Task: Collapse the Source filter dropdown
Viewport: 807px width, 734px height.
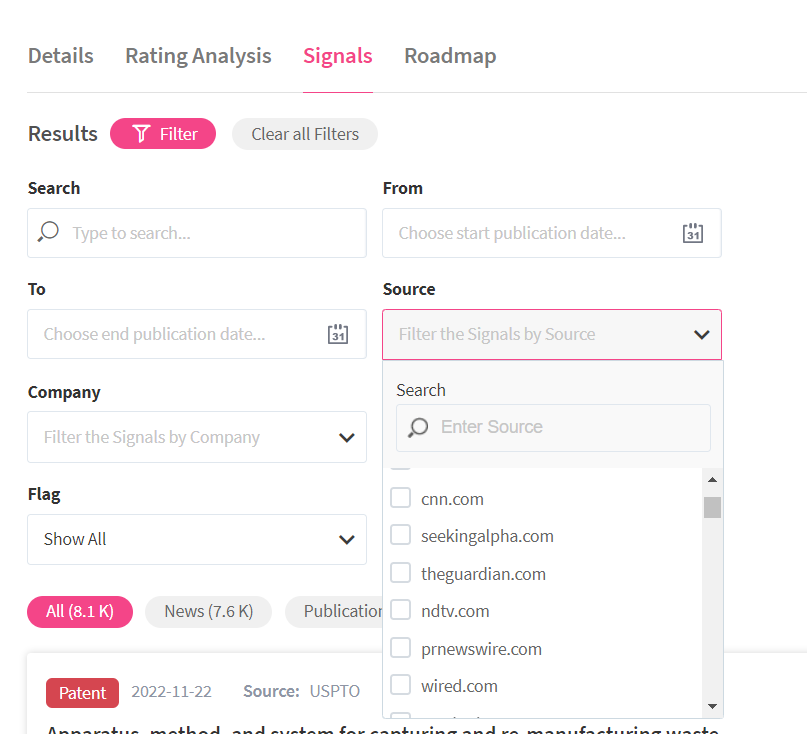Action: tap(701, 335)
